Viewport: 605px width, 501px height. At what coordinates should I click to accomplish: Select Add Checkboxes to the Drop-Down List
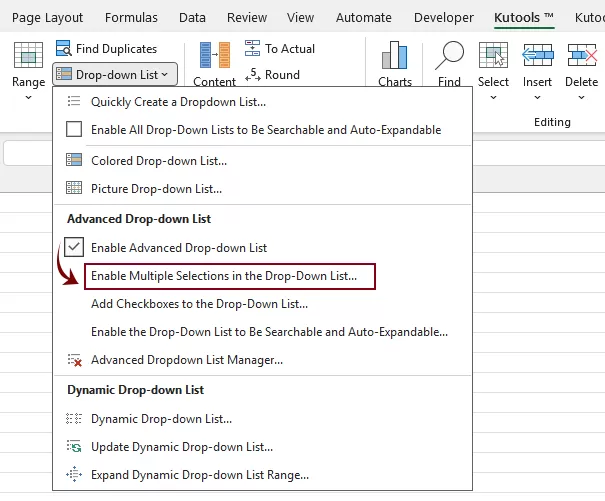262,304
